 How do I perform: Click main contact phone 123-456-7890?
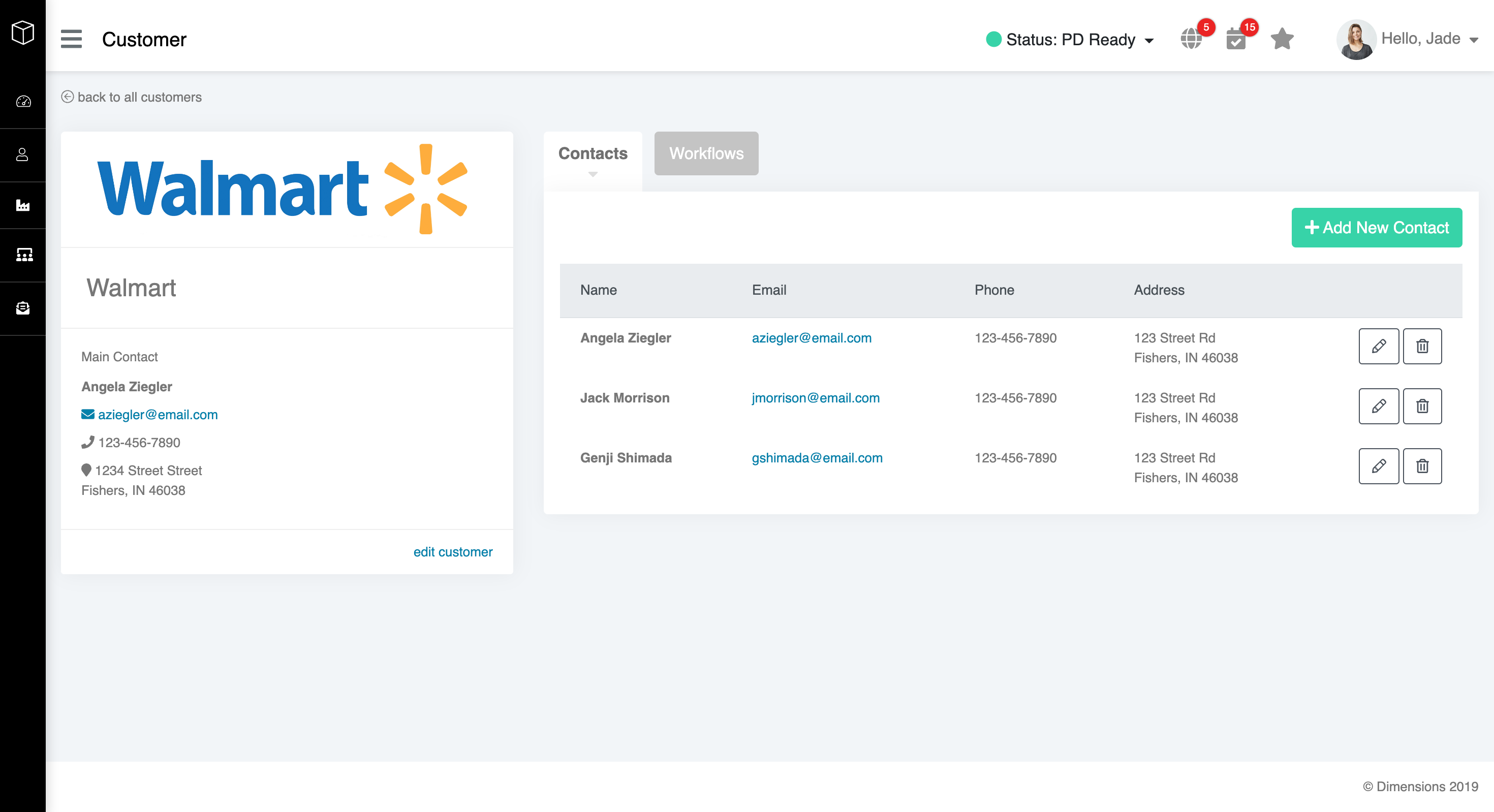pos(139,443)
